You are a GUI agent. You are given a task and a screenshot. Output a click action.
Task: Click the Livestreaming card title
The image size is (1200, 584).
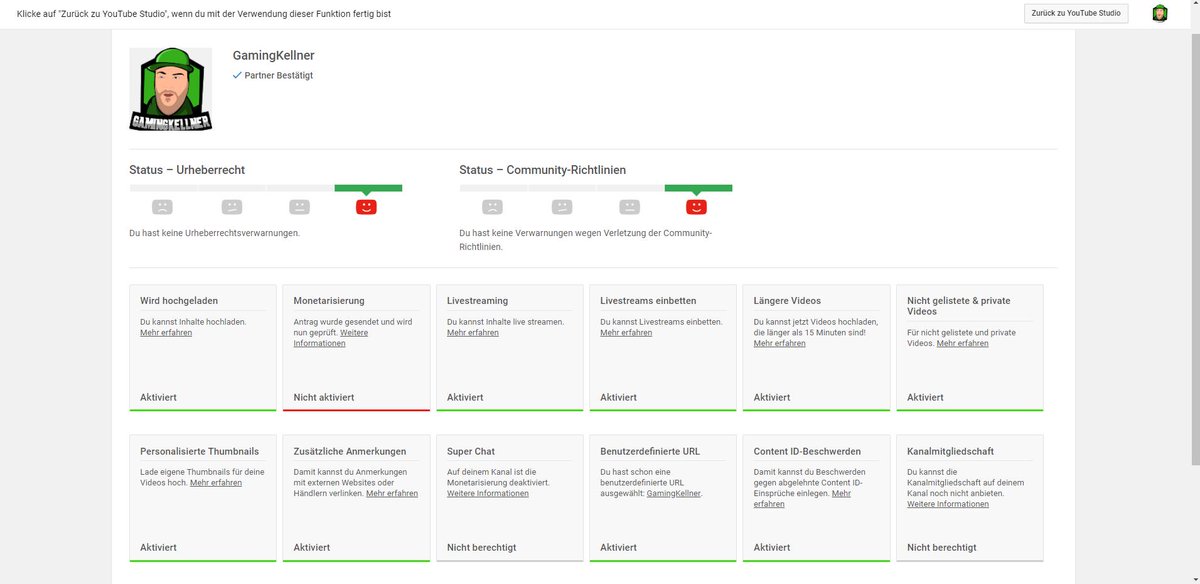click(x=478, y=300)
